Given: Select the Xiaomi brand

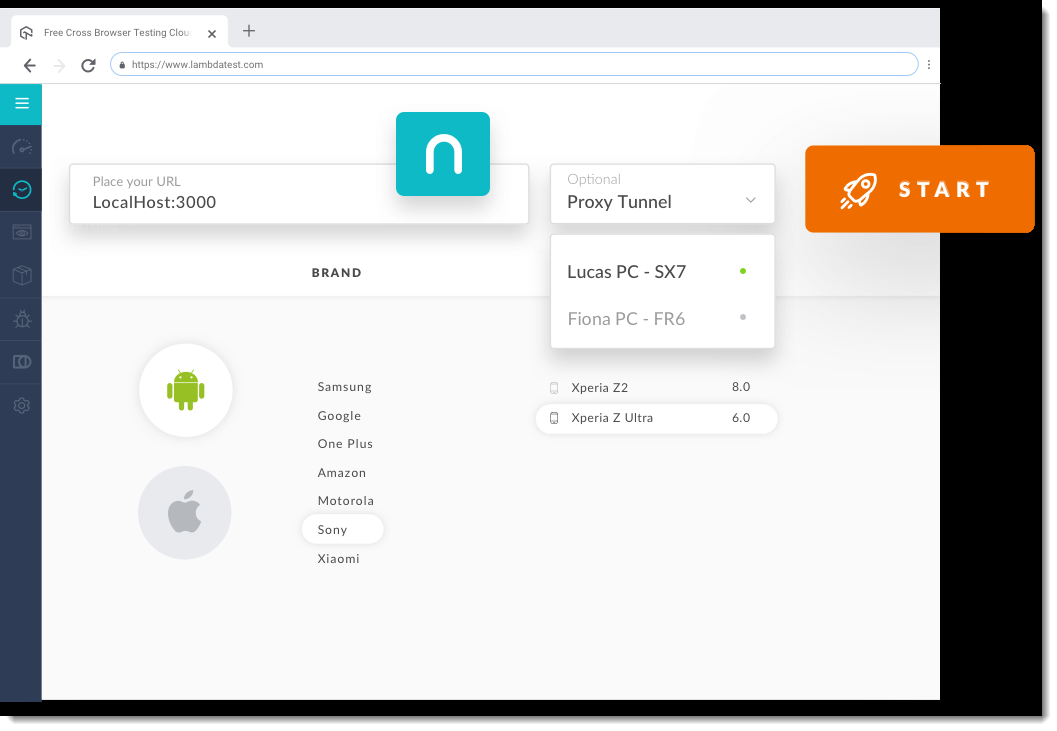Looking at the screenshot, I should [x=338, y=559].
